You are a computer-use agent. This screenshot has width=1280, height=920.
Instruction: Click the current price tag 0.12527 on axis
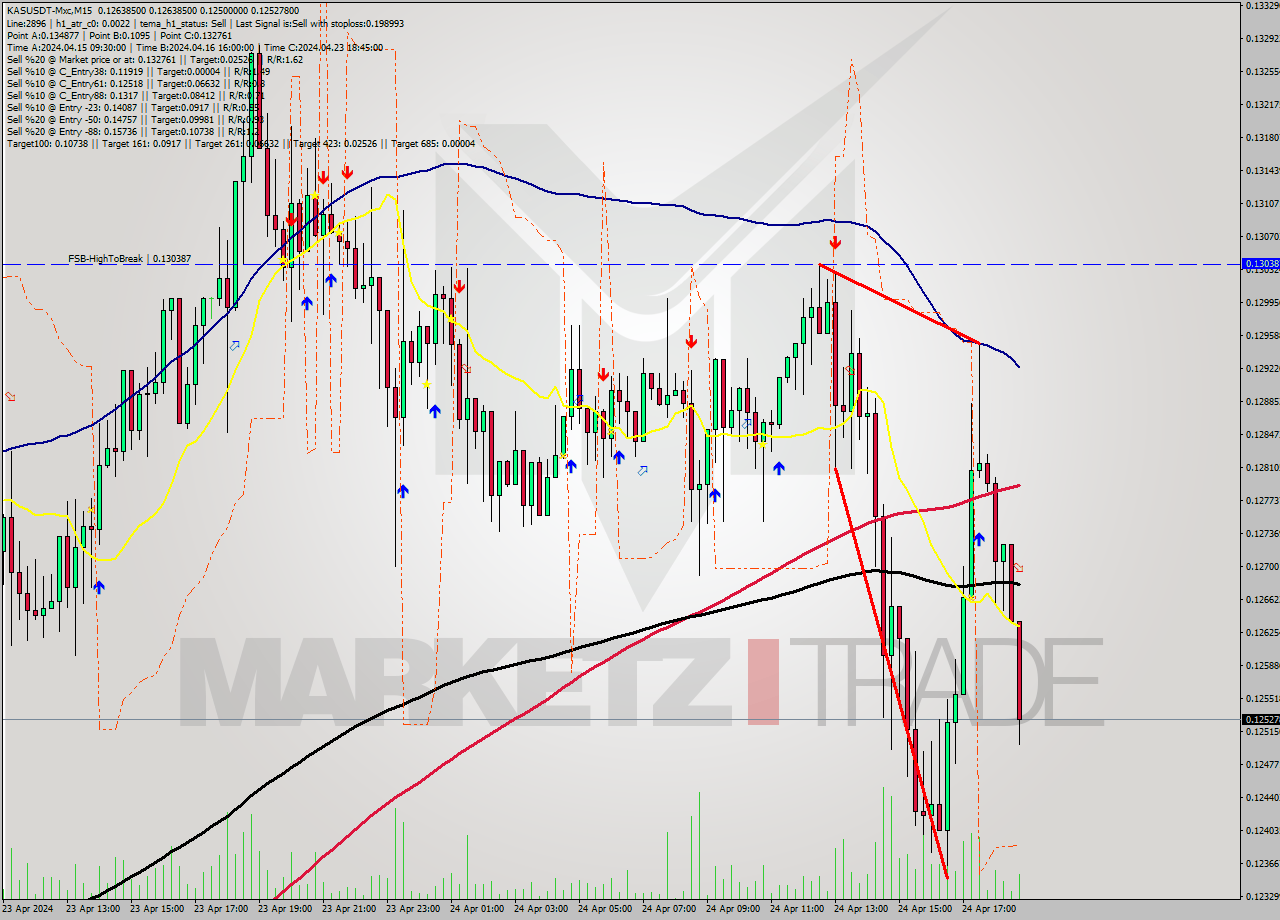click(x=1260, y=719)
